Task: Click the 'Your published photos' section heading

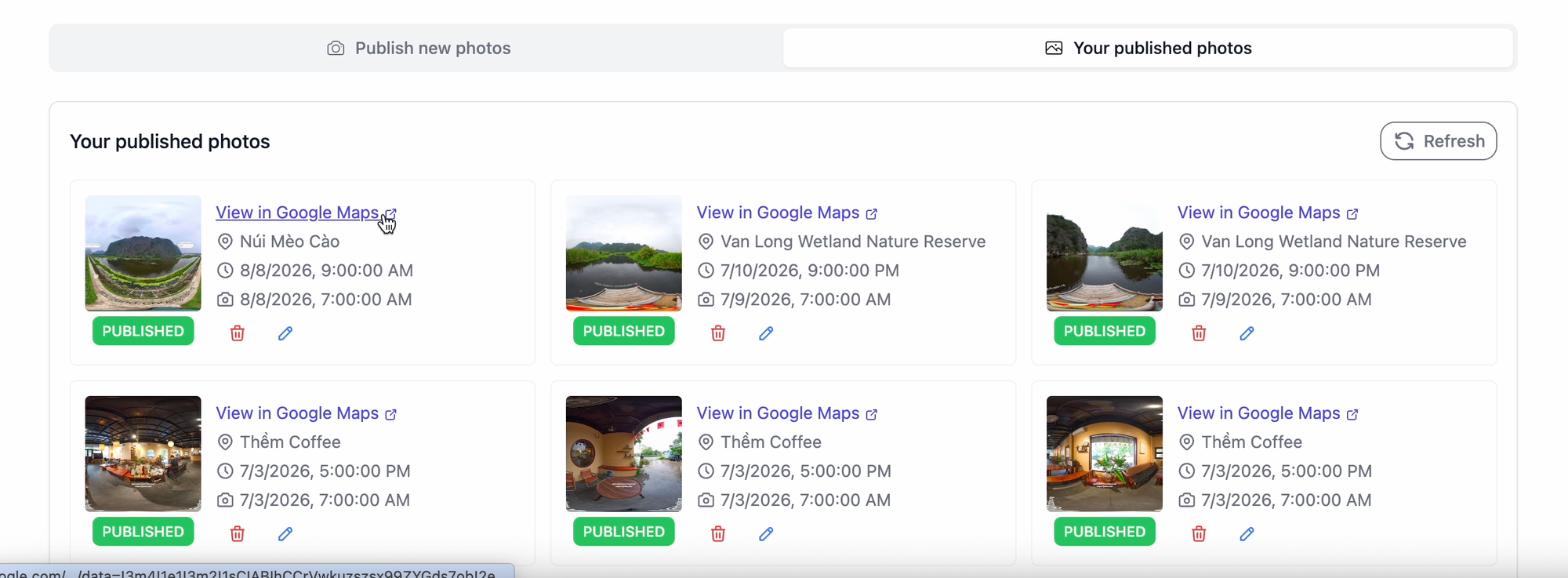Action: [170, 141]
